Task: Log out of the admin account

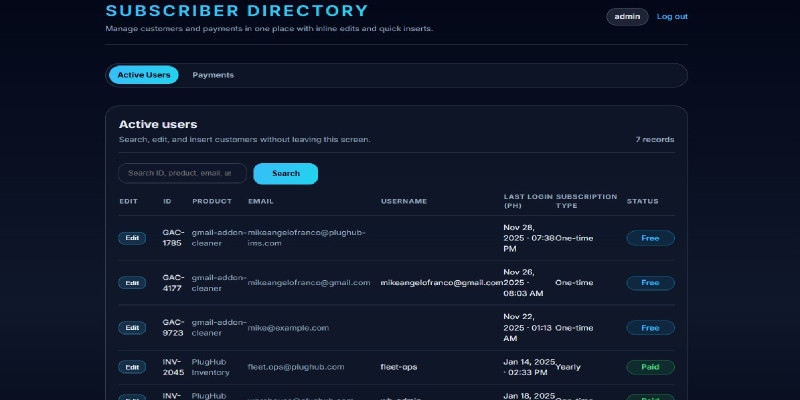Action: pyautogui.click(x=672, y=17)
